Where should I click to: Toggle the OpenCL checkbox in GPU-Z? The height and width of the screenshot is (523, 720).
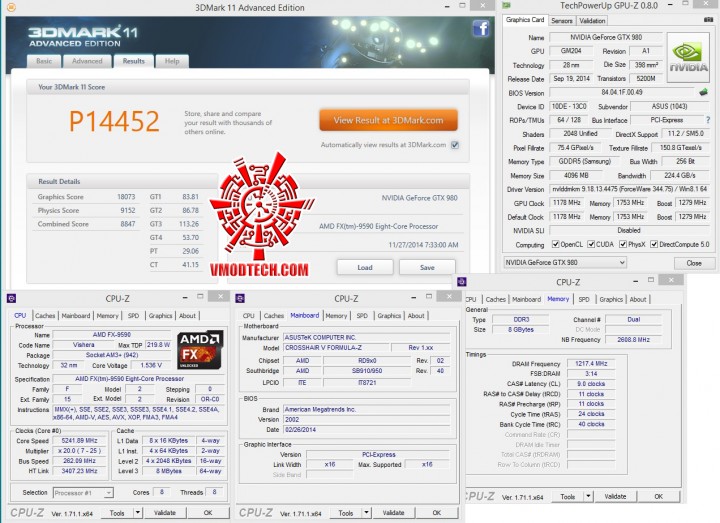coord(555,244)
